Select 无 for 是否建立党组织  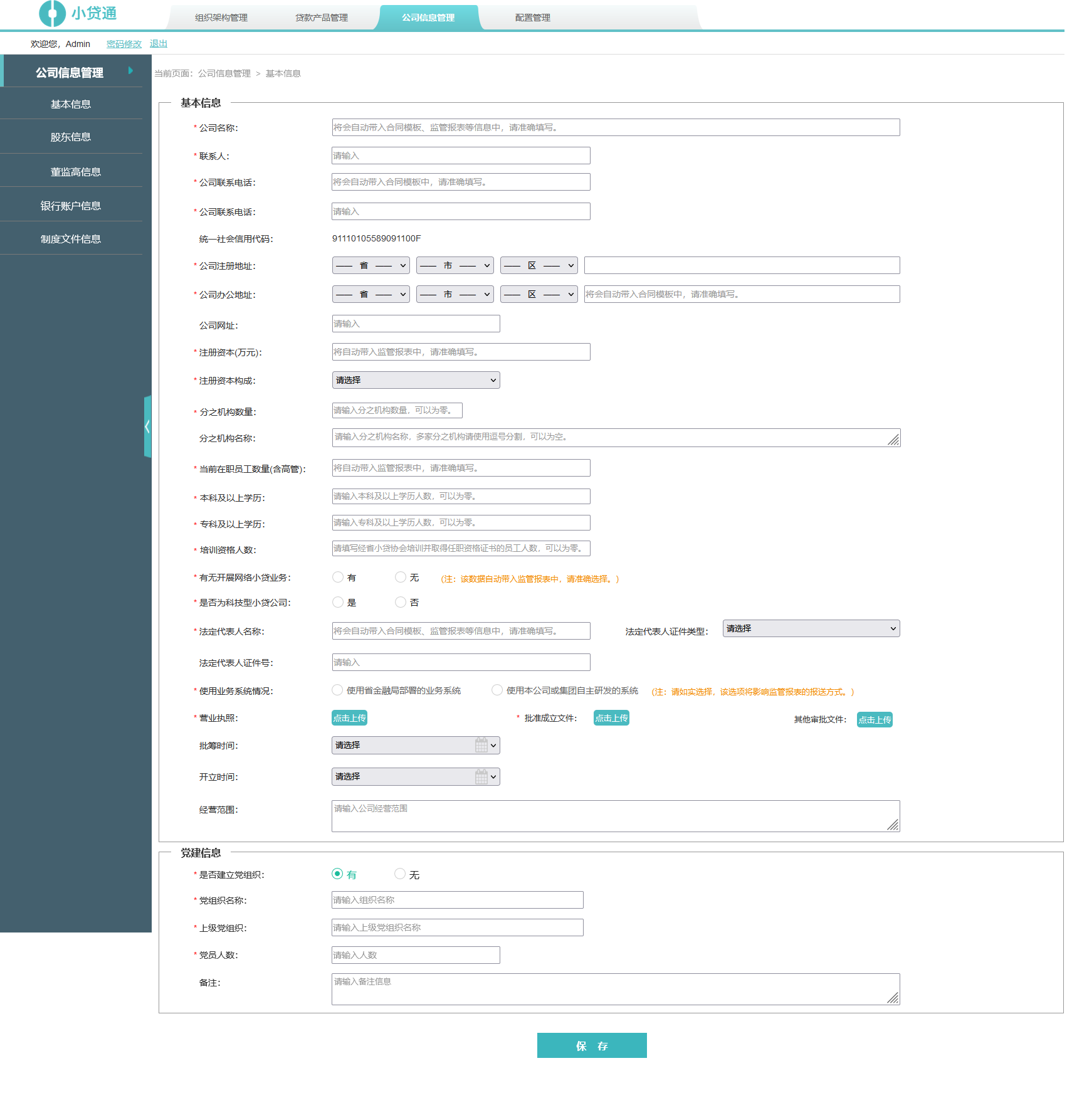[x=400, y=874]
